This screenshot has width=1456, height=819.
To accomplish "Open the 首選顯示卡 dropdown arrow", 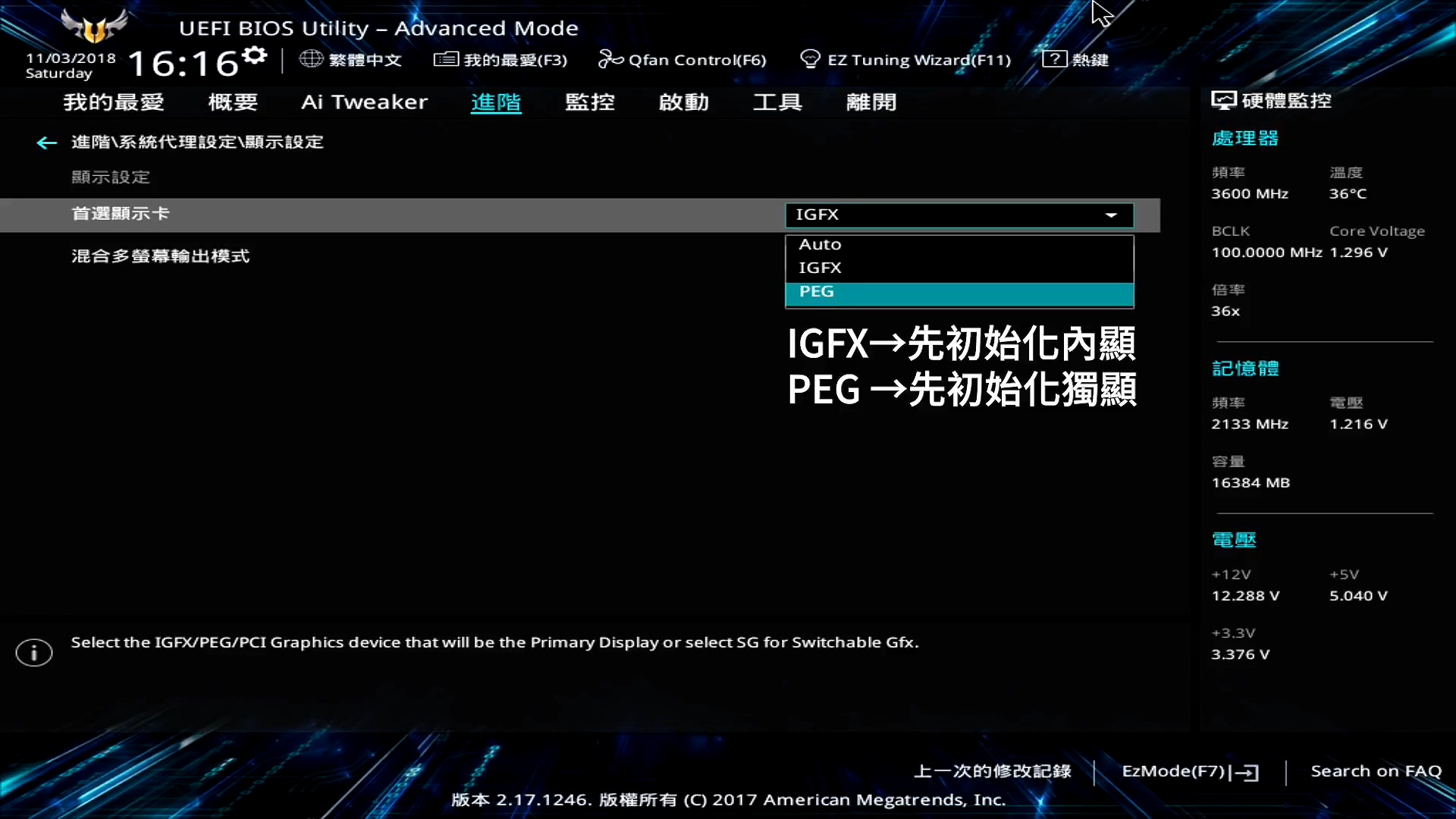I will point(1112,215).
